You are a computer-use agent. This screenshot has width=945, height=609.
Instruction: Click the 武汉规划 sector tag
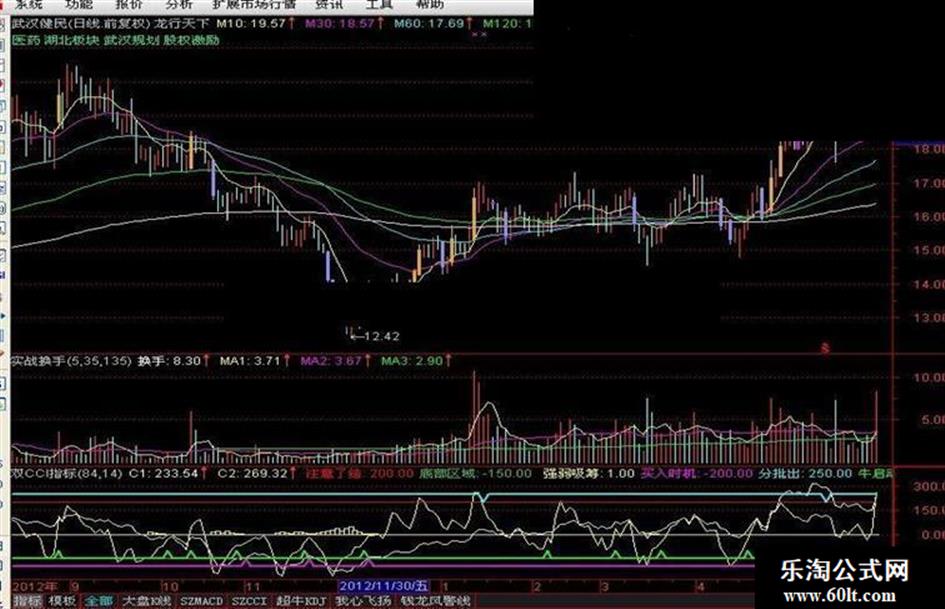point(131,40)
